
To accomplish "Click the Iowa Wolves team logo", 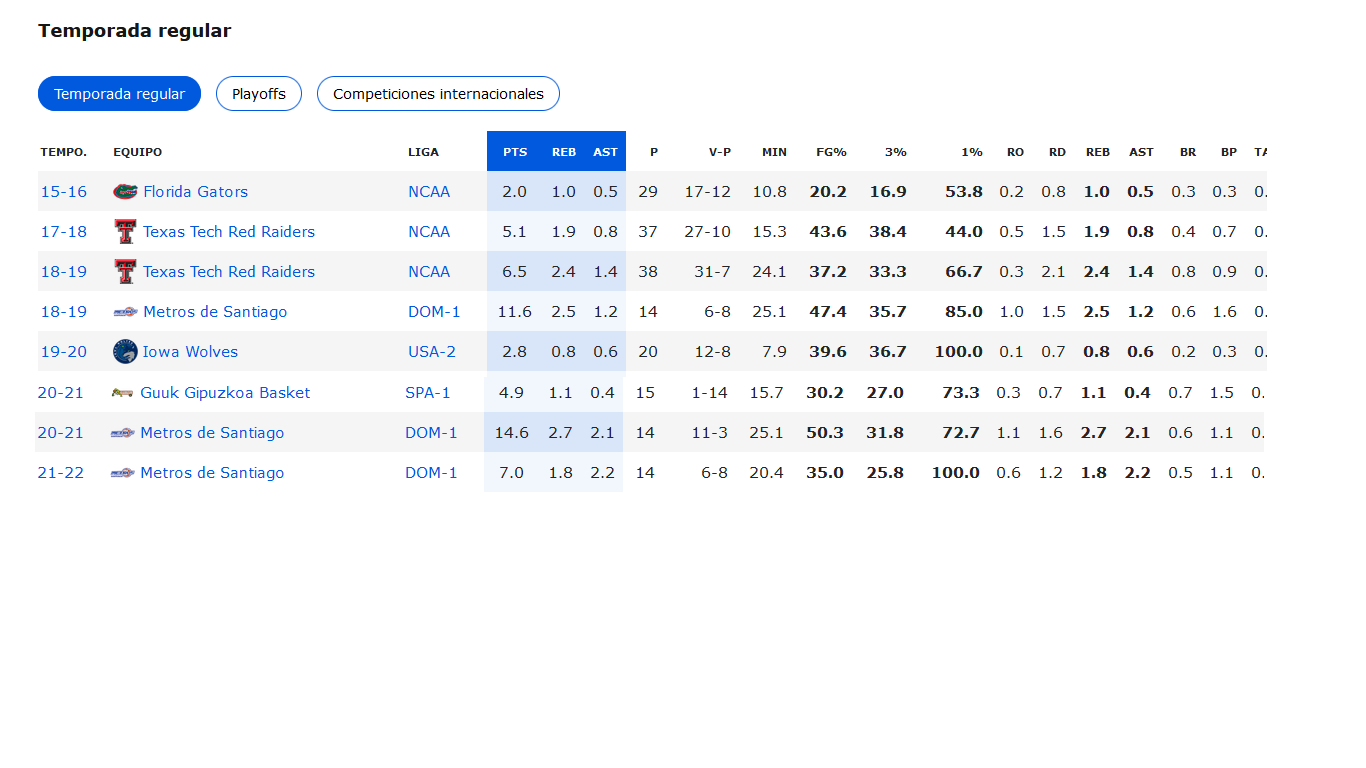I will (125, 352).
